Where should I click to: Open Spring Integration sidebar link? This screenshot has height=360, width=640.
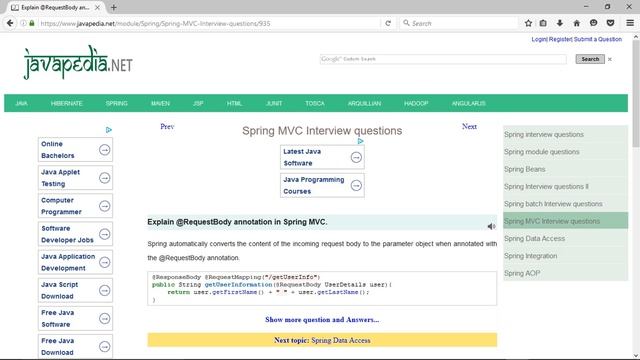530,256
